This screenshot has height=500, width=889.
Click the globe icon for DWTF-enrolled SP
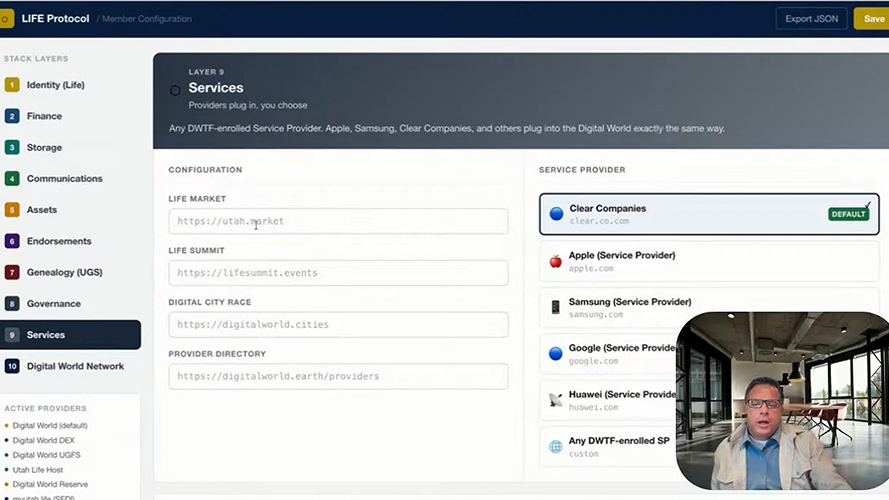(556, 447)
